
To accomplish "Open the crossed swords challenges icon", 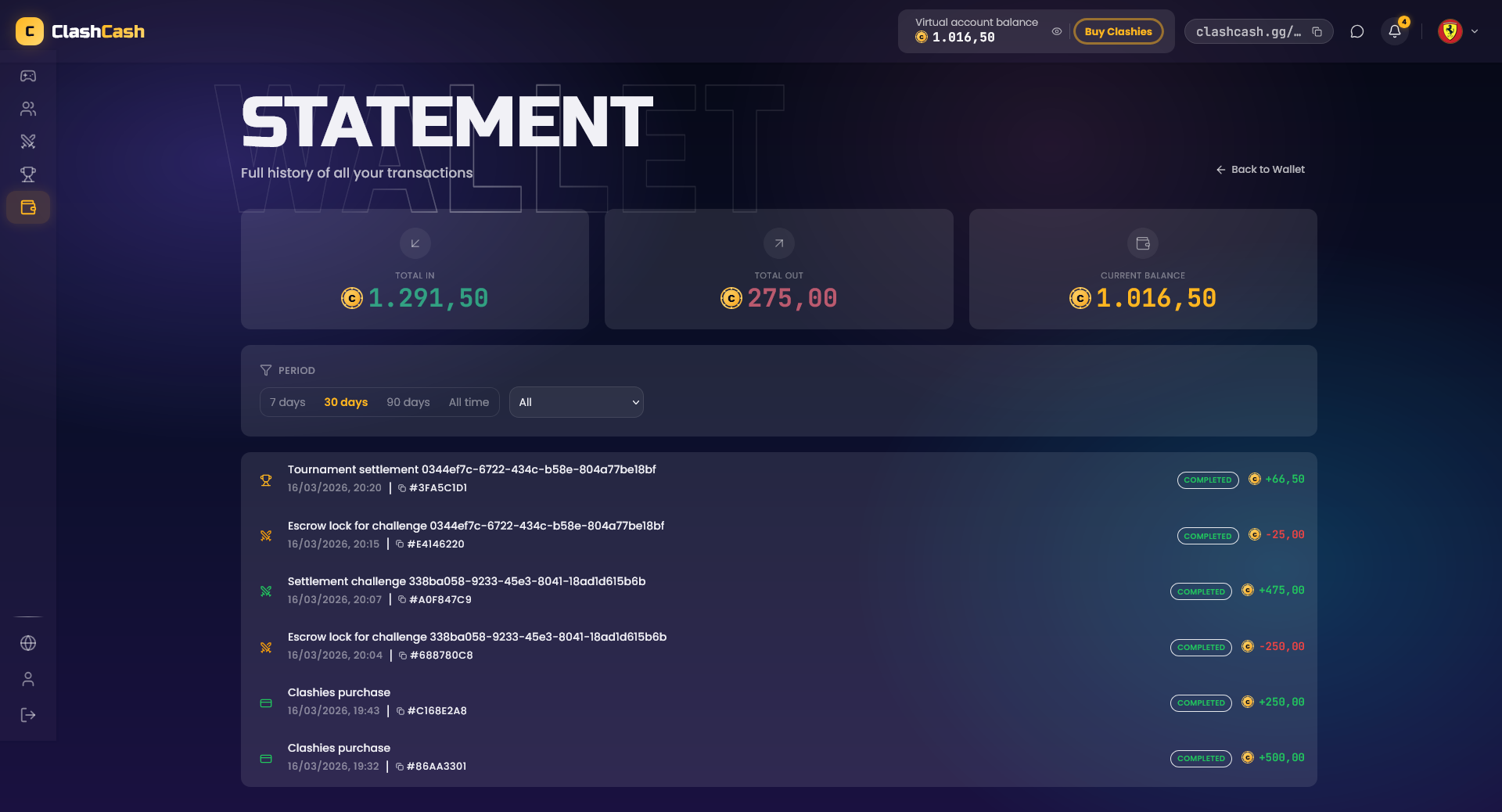I will point(28,142).
